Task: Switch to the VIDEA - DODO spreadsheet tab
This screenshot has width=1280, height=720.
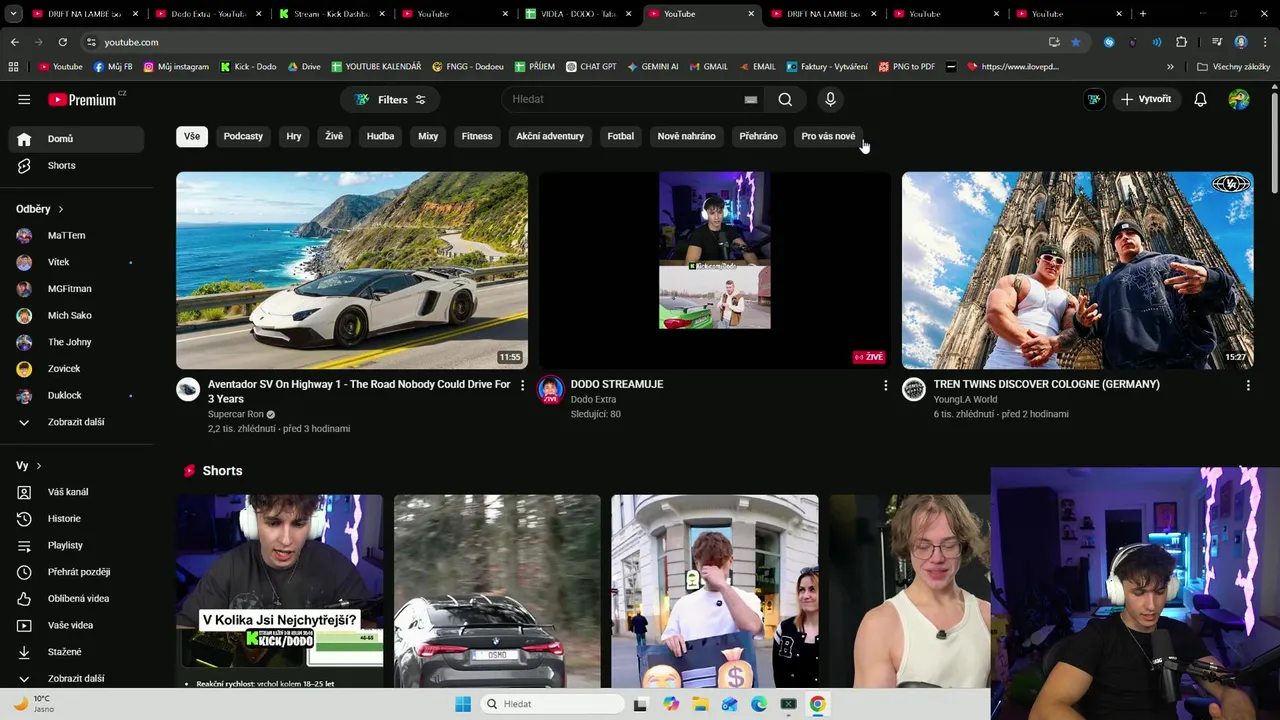Action: point(579,14)
